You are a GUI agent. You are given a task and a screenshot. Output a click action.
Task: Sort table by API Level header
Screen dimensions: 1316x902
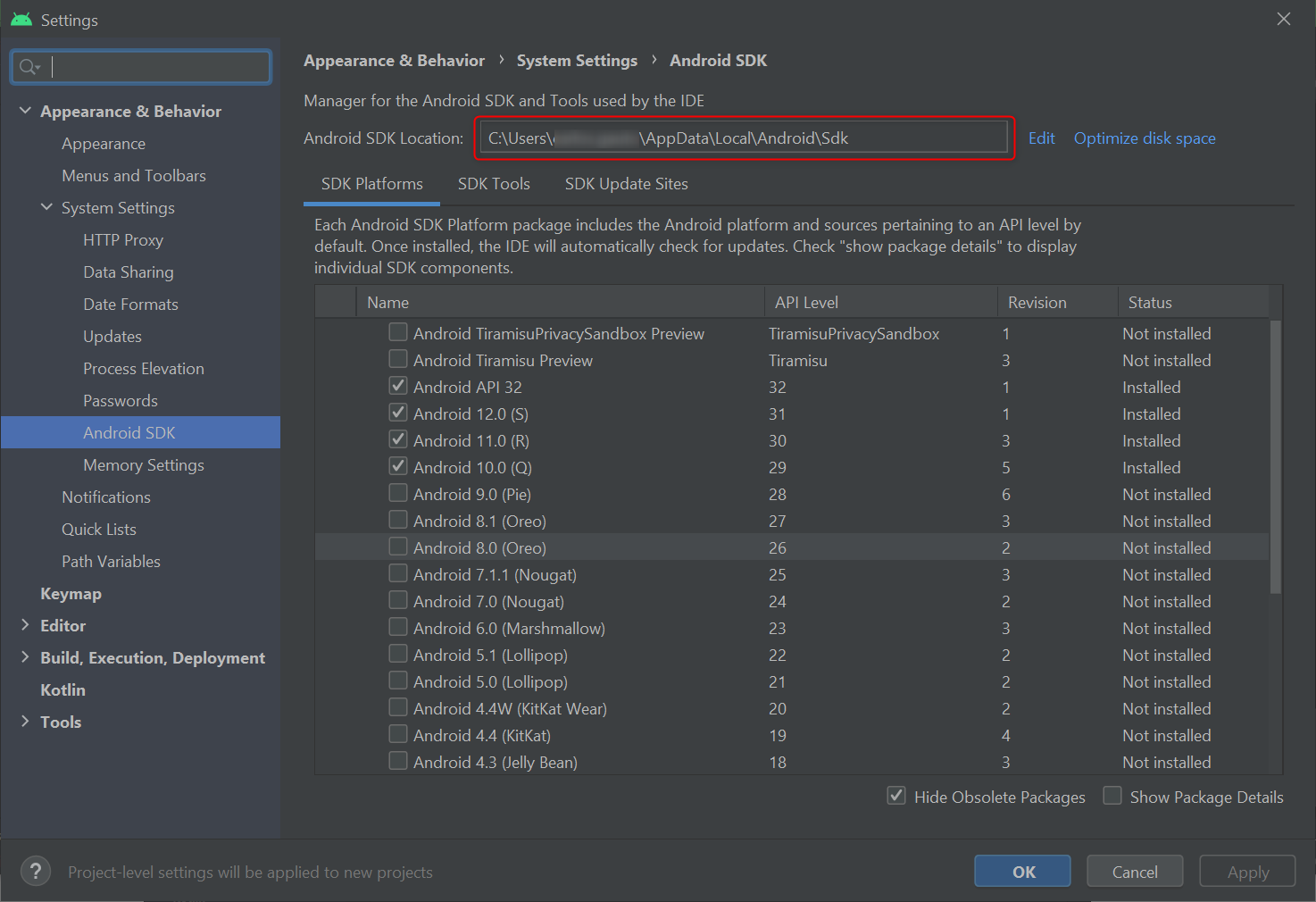click(880, 303)
